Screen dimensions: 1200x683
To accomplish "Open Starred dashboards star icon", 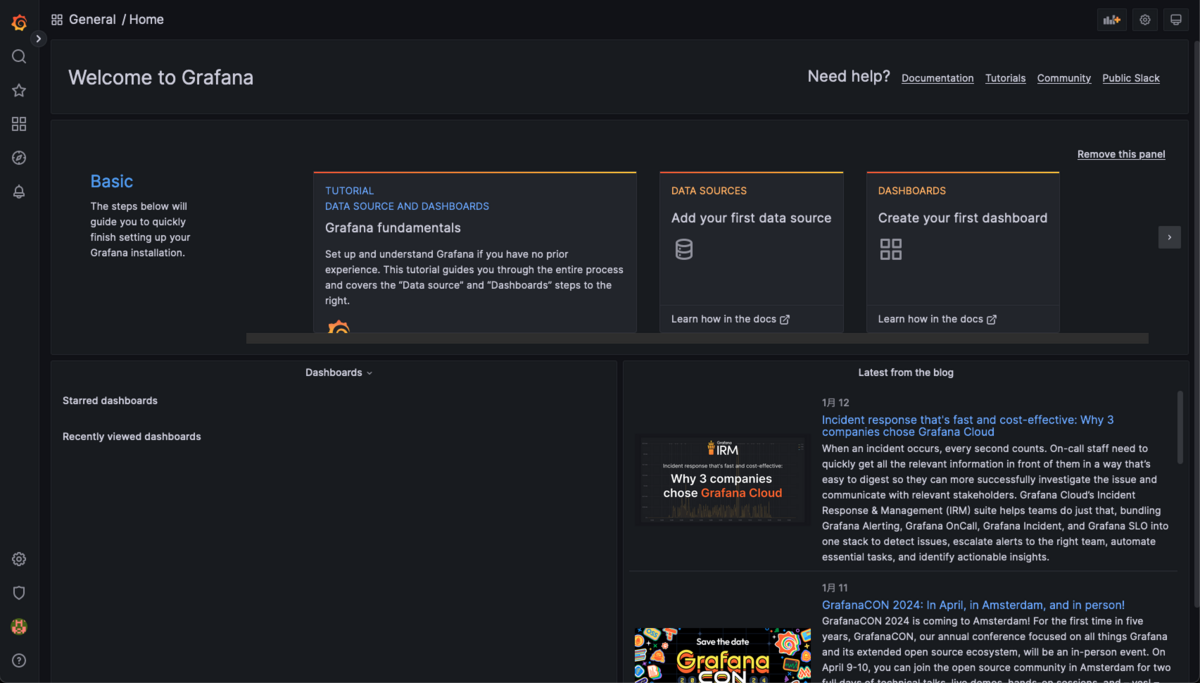I will click(19, 90).
